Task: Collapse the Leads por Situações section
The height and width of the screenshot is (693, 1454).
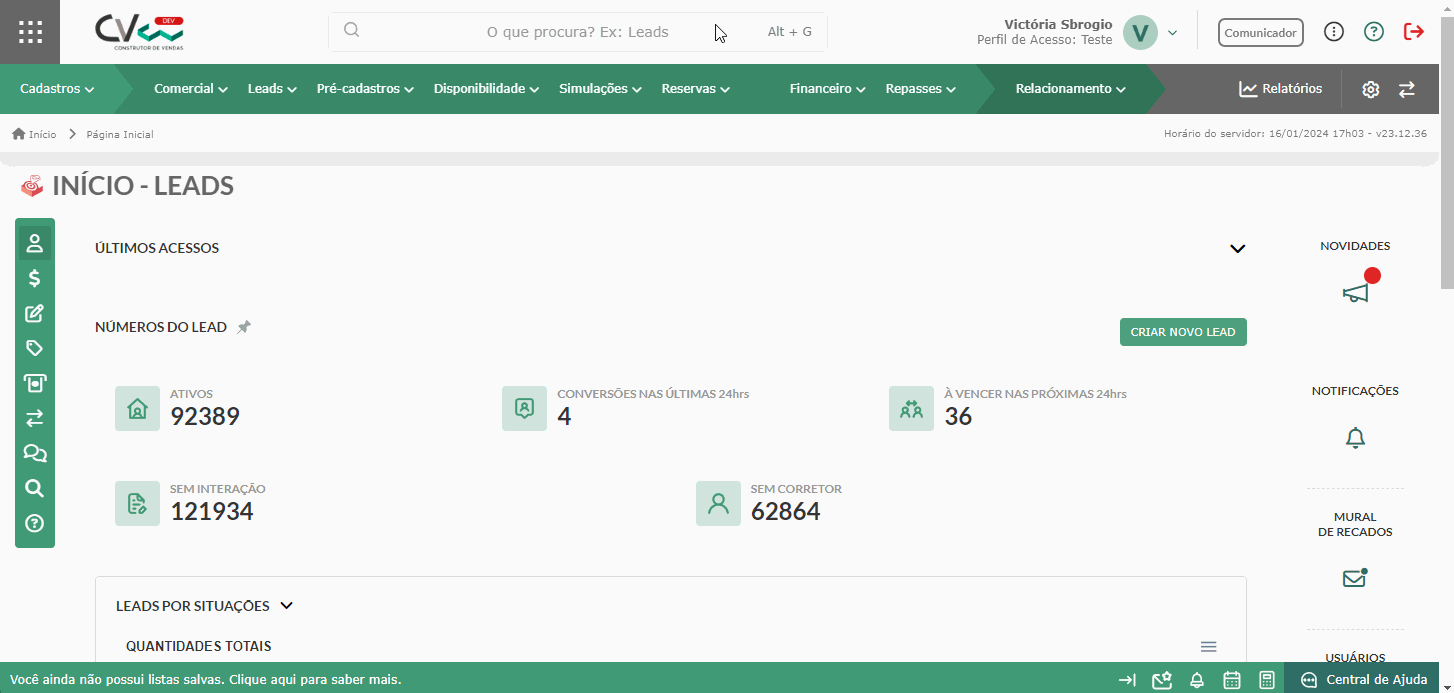Action: click(x=287, y=606)
